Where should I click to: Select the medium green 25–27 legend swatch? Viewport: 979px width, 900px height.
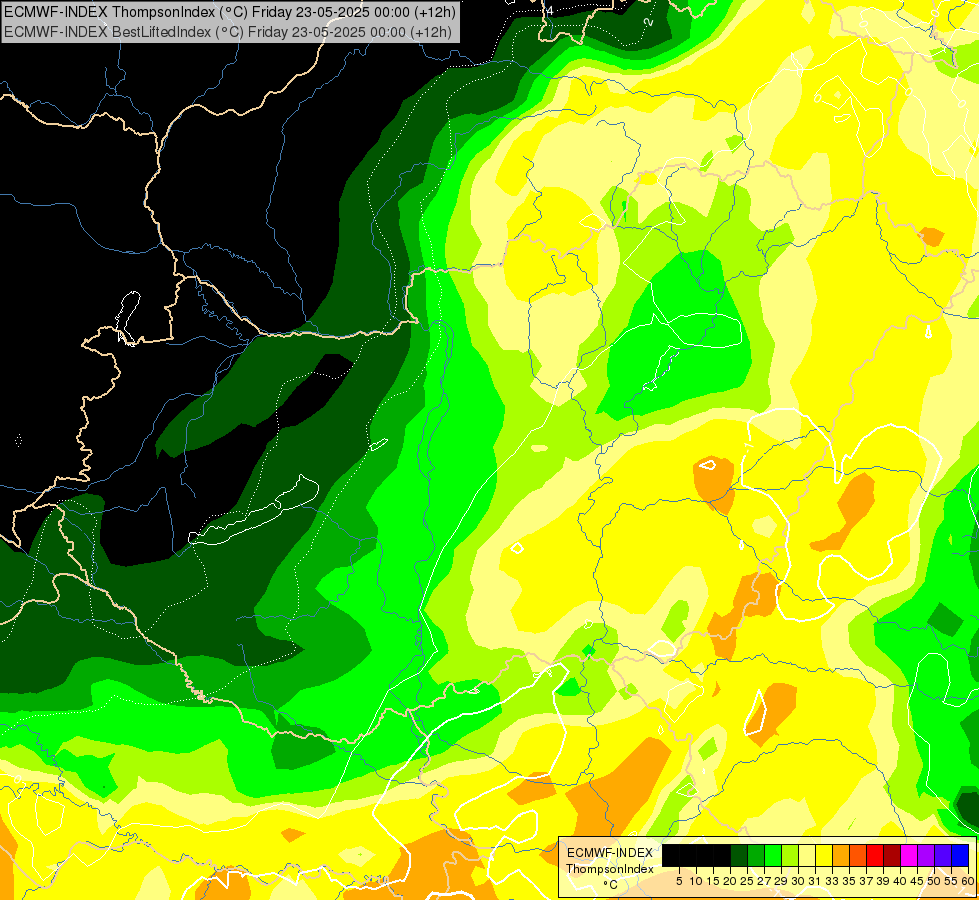[756, 855]
